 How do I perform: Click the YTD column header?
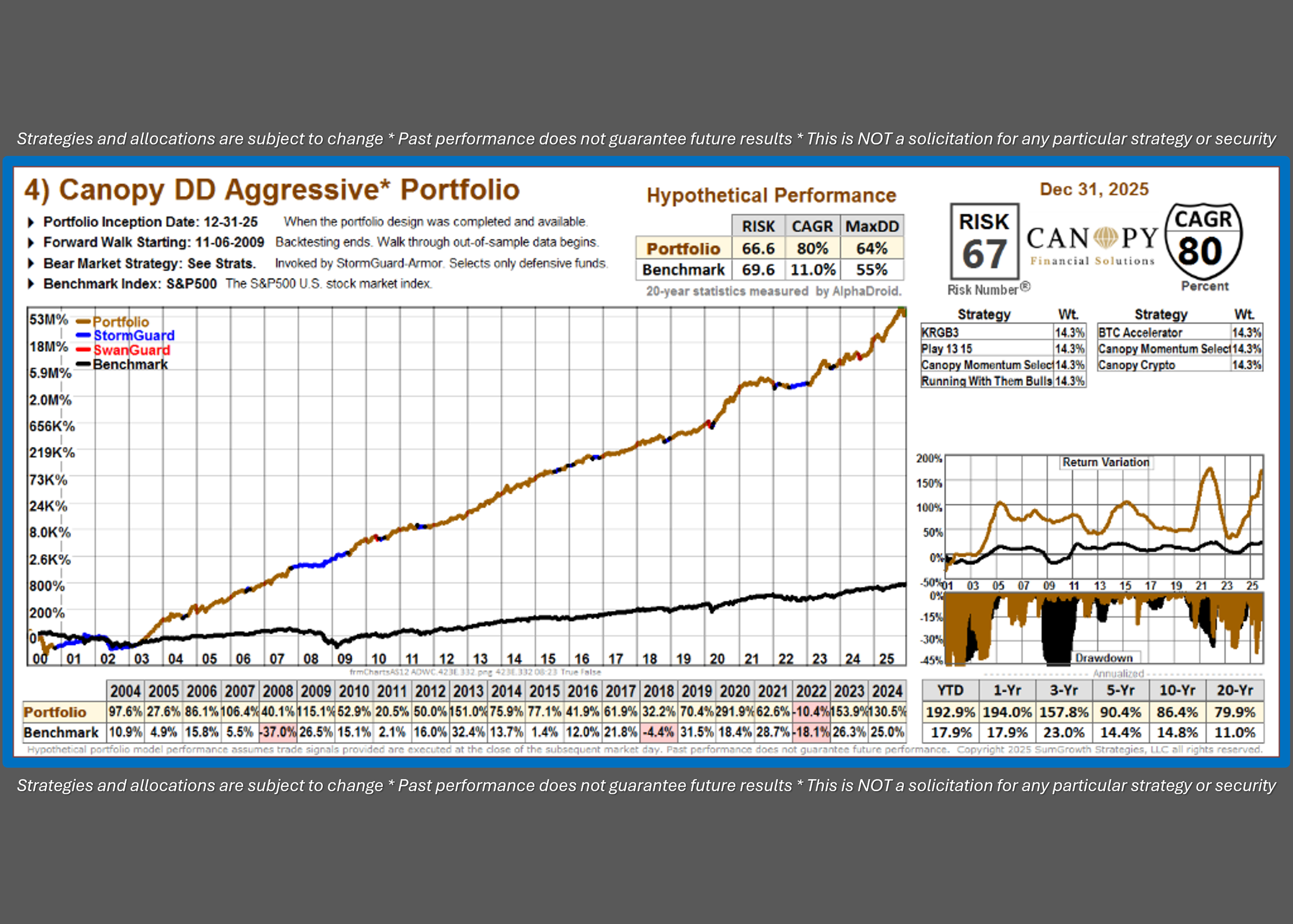tap(951, 691)
